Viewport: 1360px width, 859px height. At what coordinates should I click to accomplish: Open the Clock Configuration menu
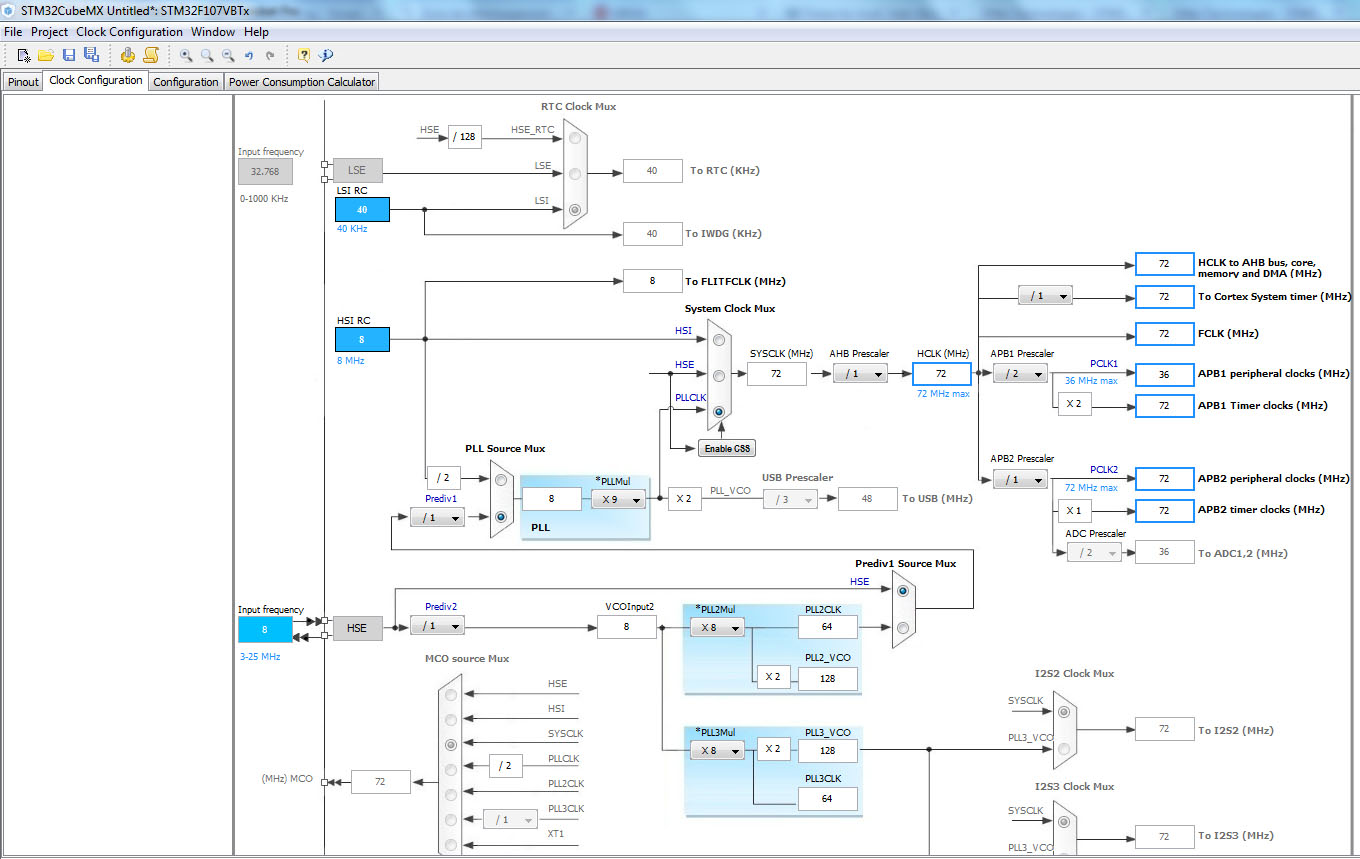tap(129, 32)
